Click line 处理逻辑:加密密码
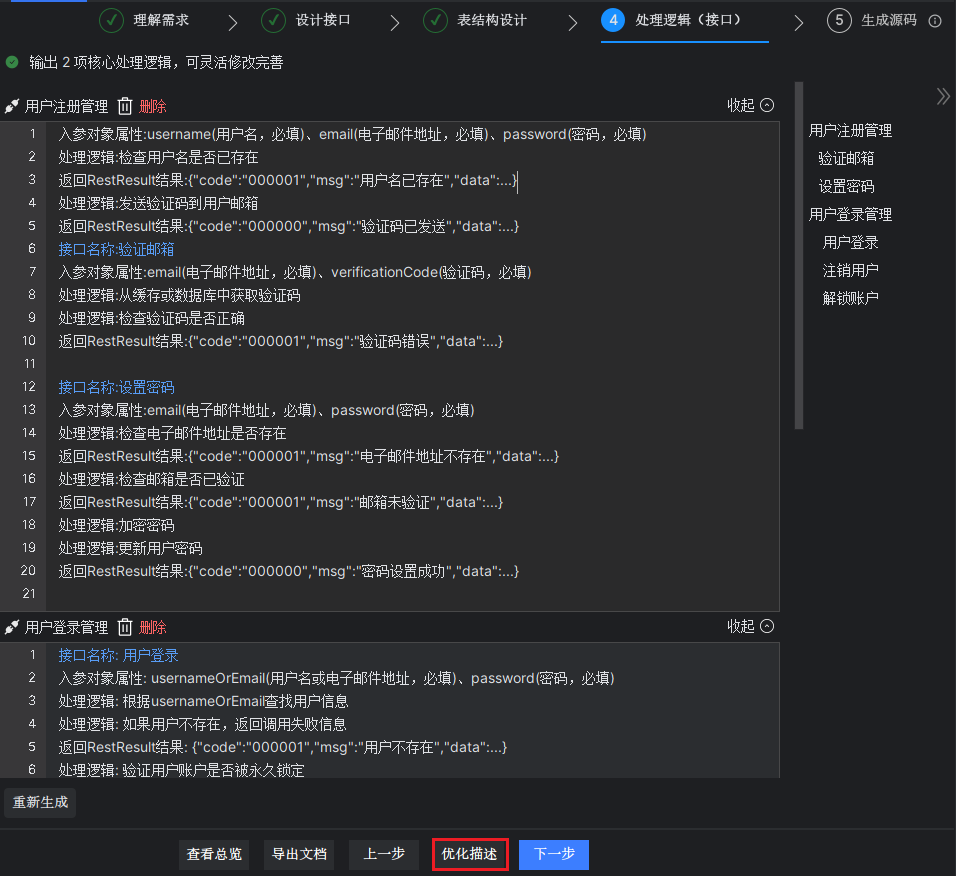 pyautogui.click(x=116, y=525)
